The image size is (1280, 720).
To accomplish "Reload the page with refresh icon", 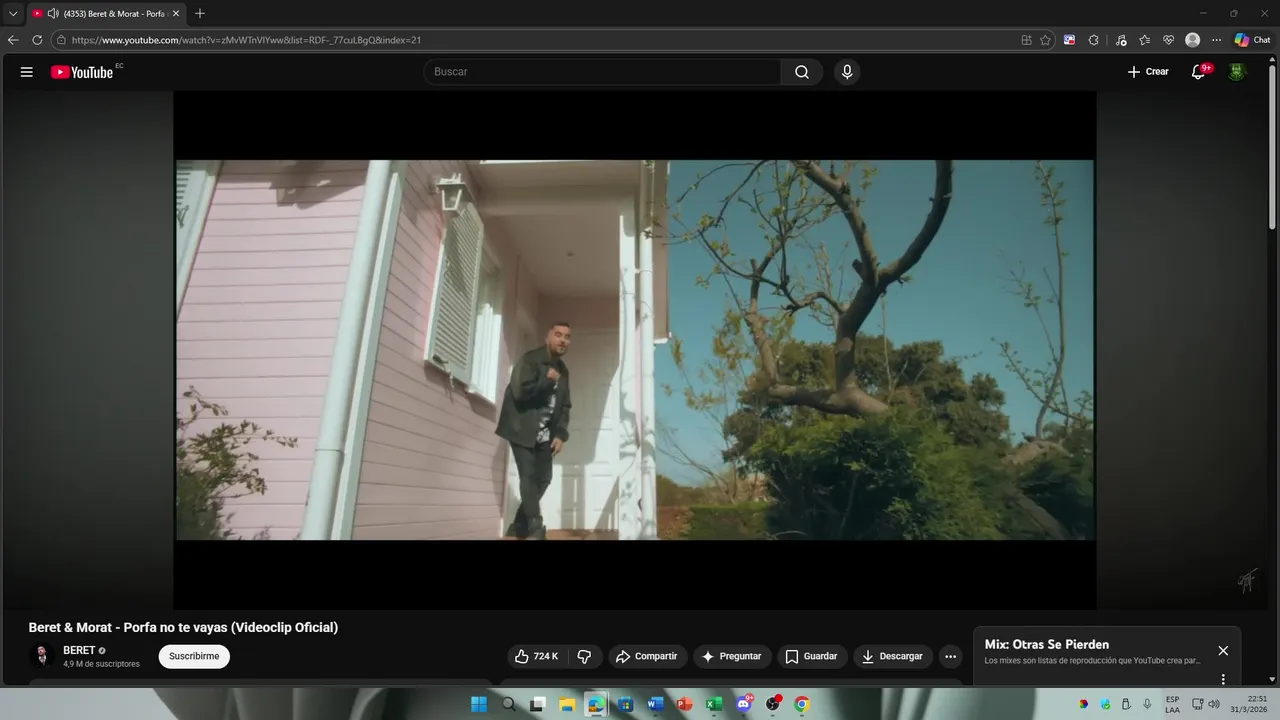I will [37, 40].
